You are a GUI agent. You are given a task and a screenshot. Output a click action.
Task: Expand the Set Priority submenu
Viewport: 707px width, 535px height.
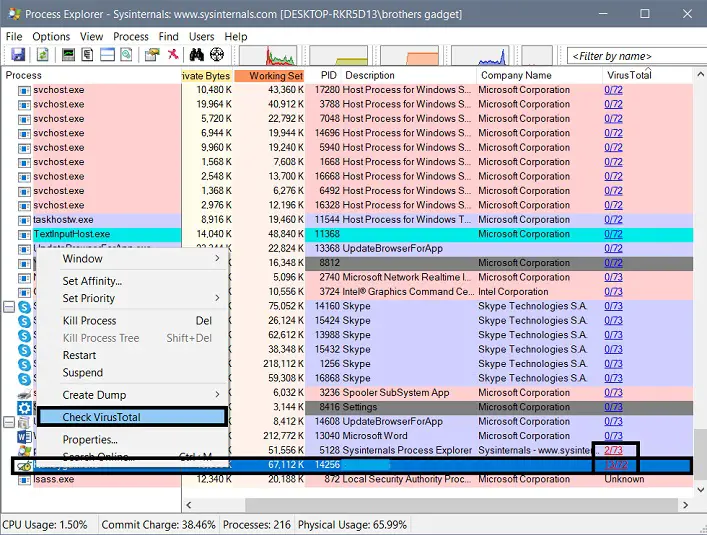(141, 298)
